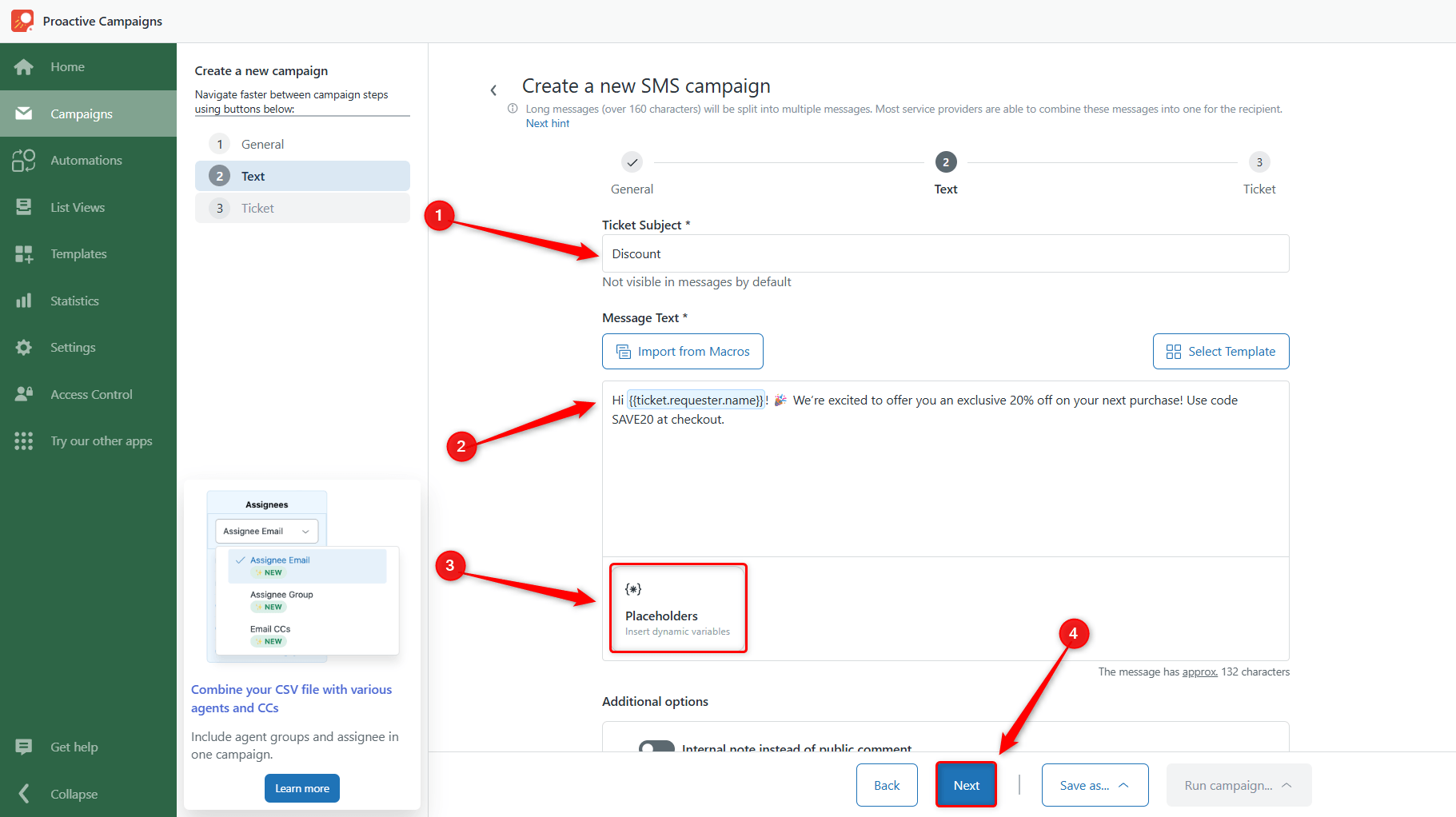Open the Statistics bar chart icon
This screenshot has height=817, width=1456.
24,301
